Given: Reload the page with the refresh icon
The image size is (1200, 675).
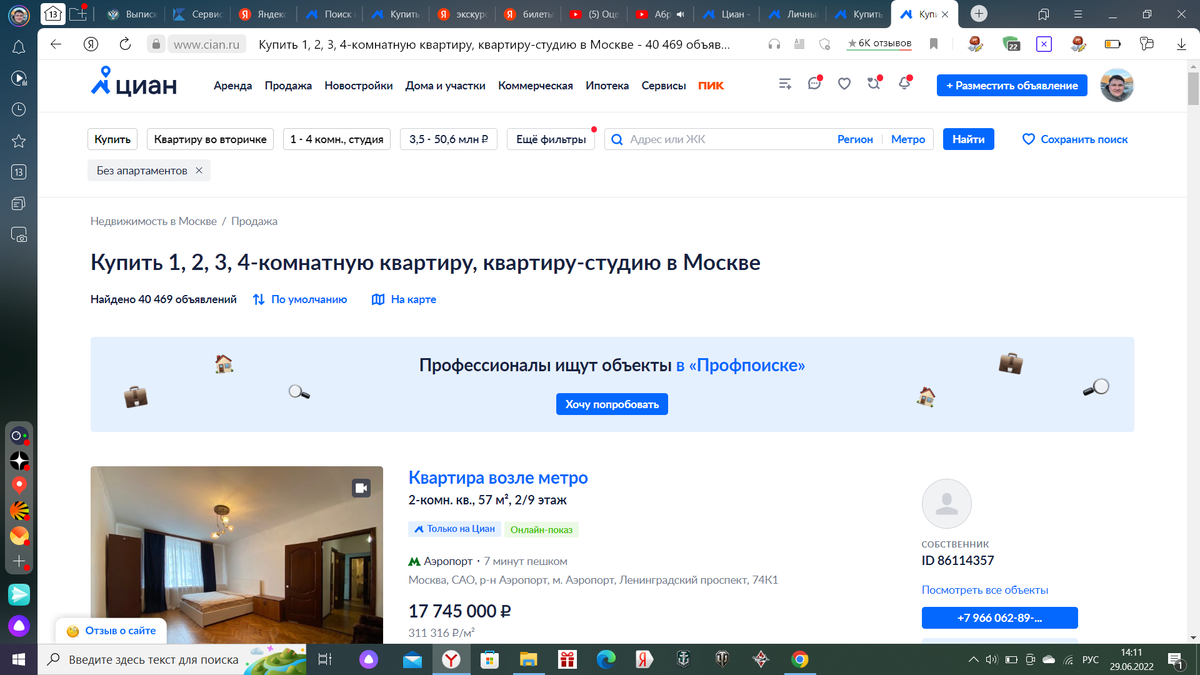Looking at the screenshot, I should (123, 43).
